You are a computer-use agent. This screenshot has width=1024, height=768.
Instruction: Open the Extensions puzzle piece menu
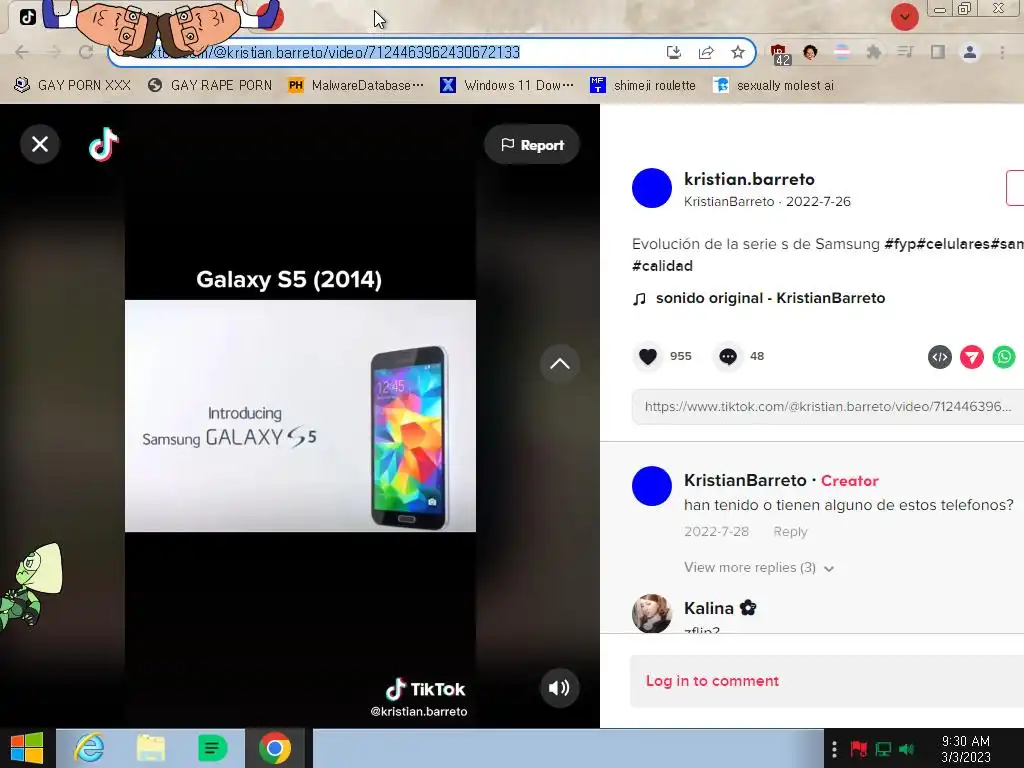[874, 52]
